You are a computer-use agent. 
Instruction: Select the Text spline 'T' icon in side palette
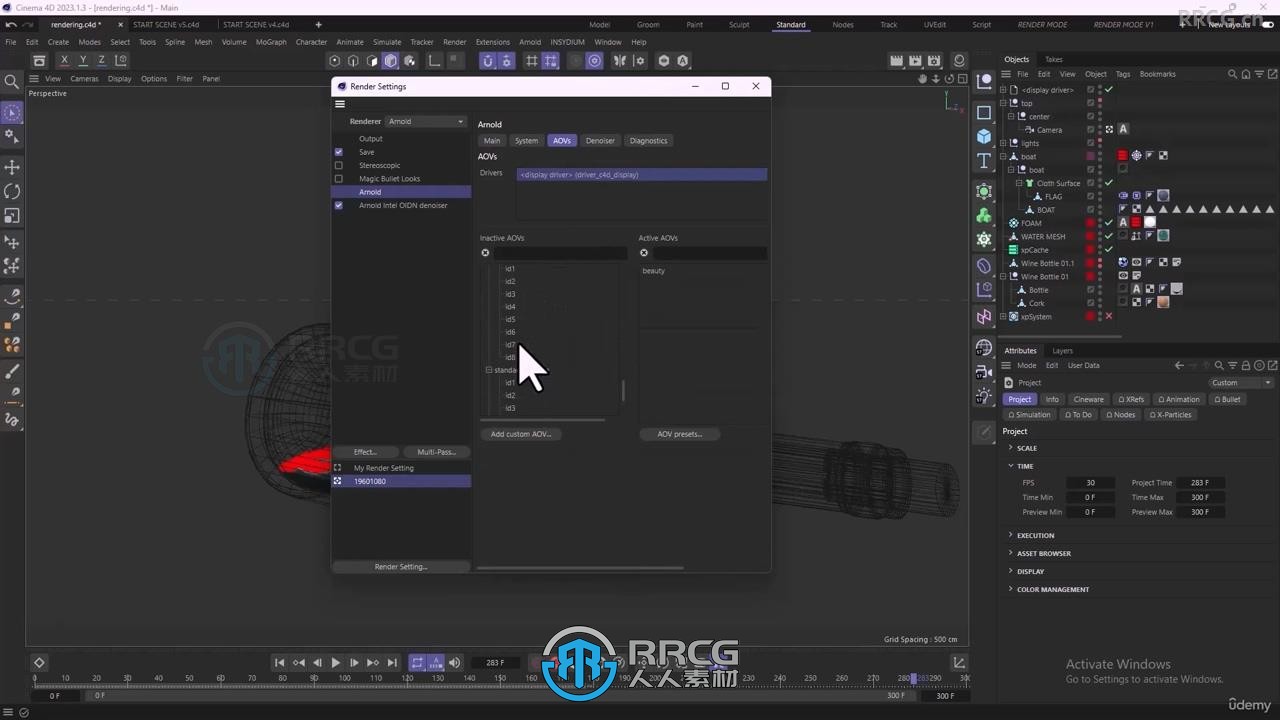coord(984,162)
